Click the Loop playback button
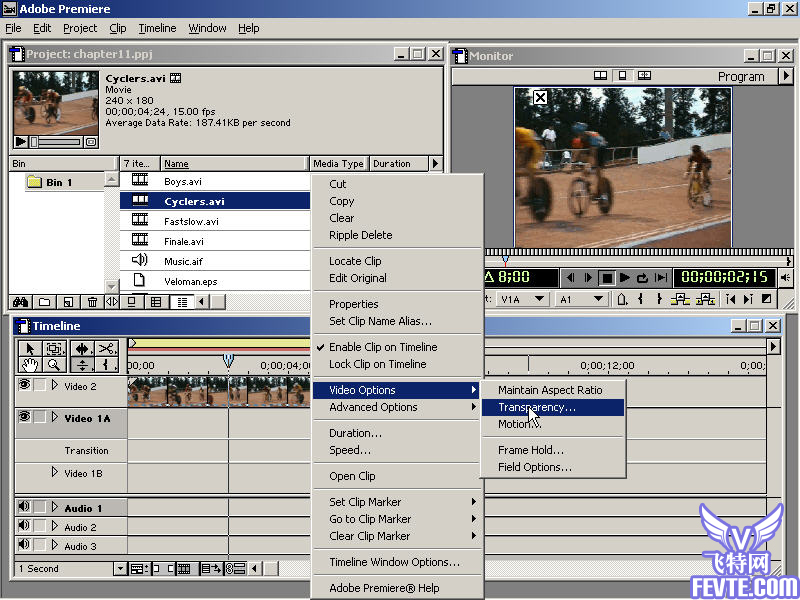 (x=642, y=278)
